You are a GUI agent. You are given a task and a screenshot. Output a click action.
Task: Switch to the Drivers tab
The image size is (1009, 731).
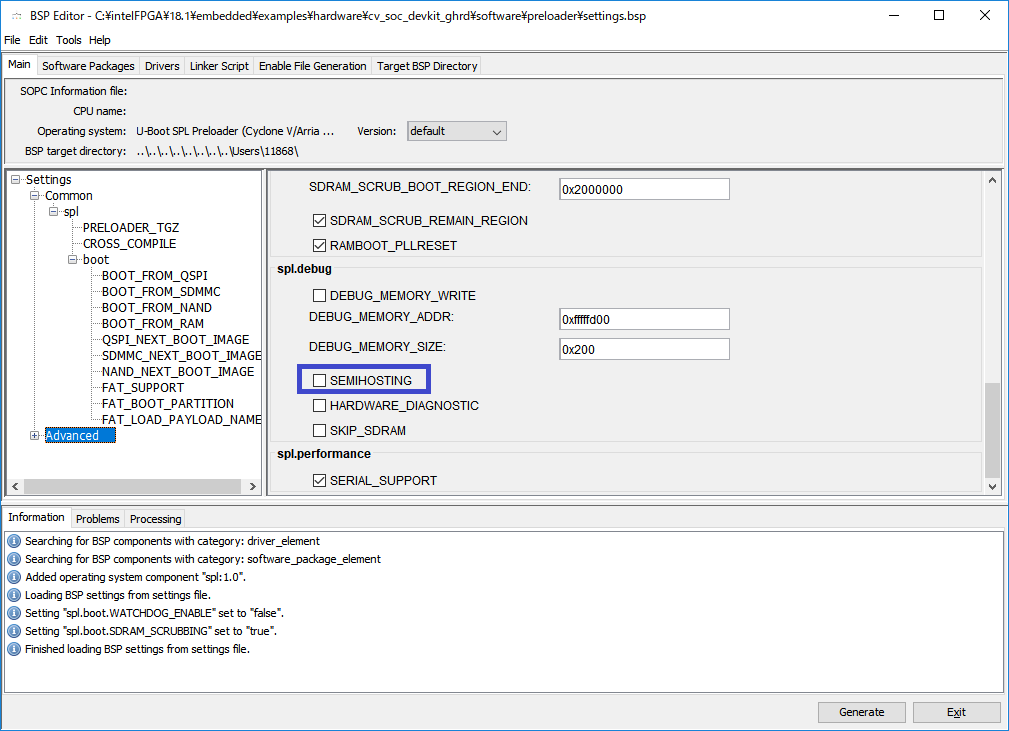point(161,65)
